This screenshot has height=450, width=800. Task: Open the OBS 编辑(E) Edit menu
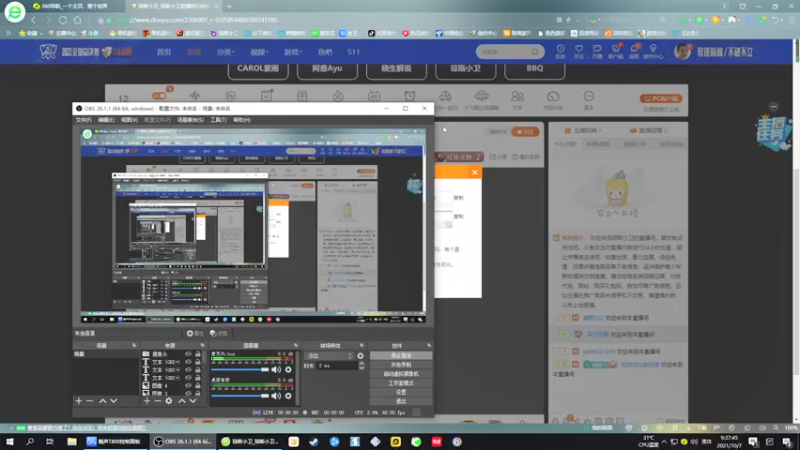106,120
